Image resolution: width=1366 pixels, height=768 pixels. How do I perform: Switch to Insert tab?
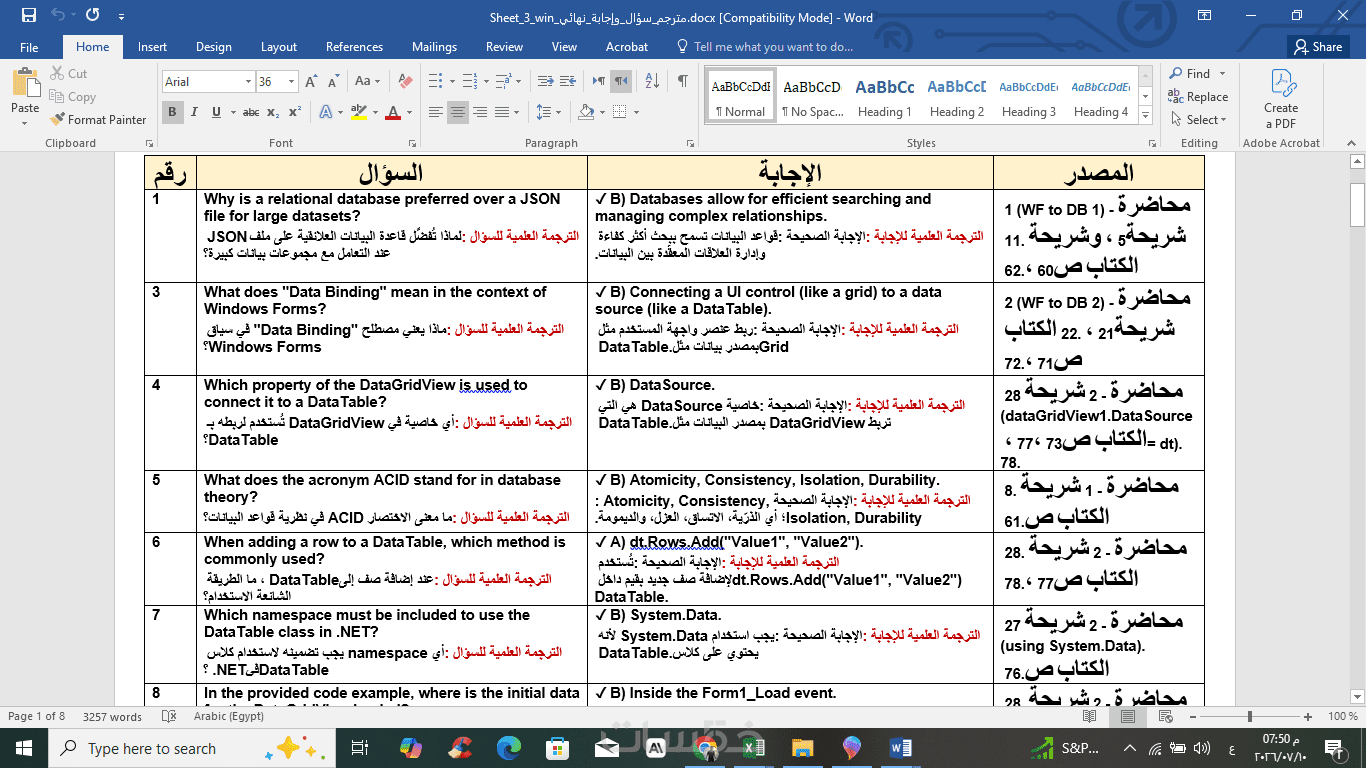coord(152,47)
